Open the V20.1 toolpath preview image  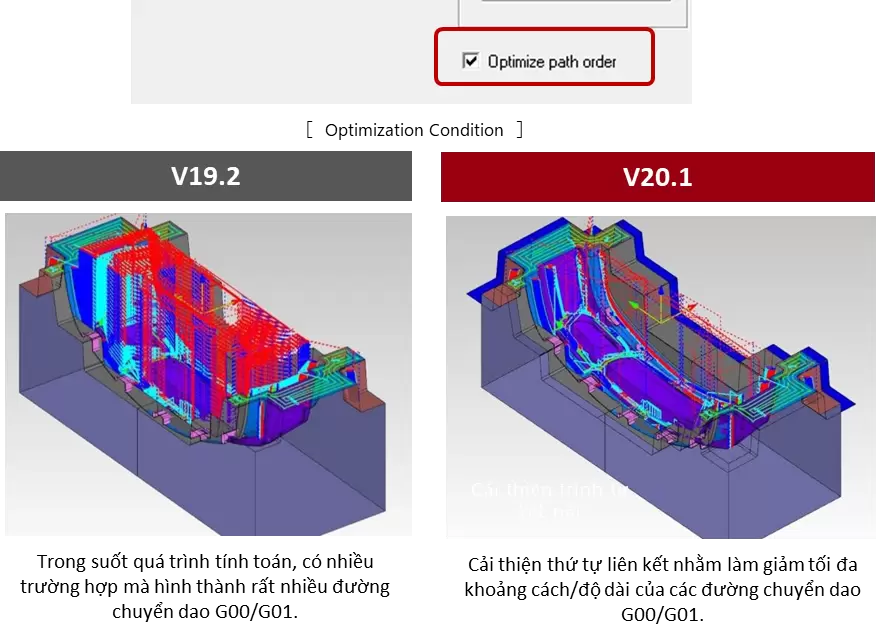tap(660, 377)
